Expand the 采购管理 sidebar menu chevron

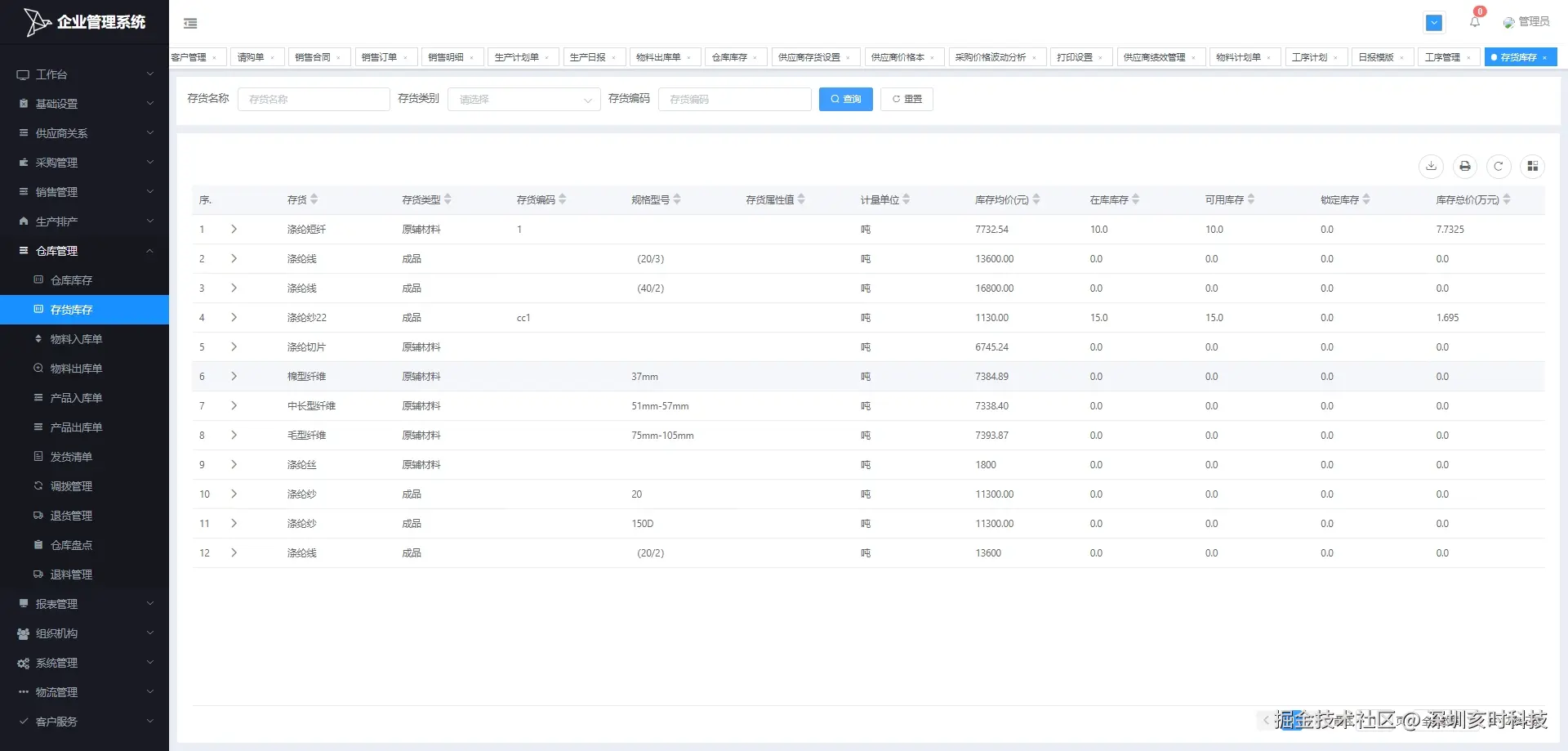coord(150,163)
